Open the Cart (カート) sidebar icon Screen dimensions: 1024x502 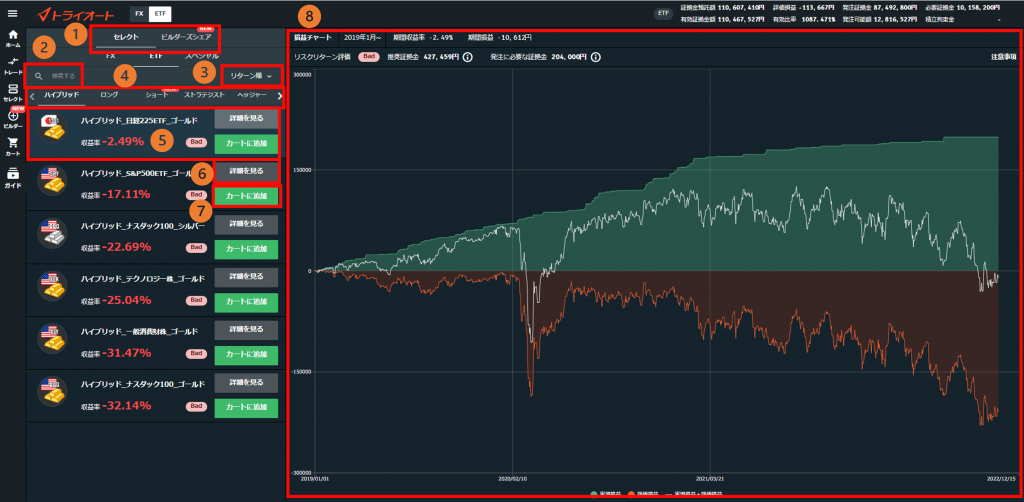pos(13,147)
